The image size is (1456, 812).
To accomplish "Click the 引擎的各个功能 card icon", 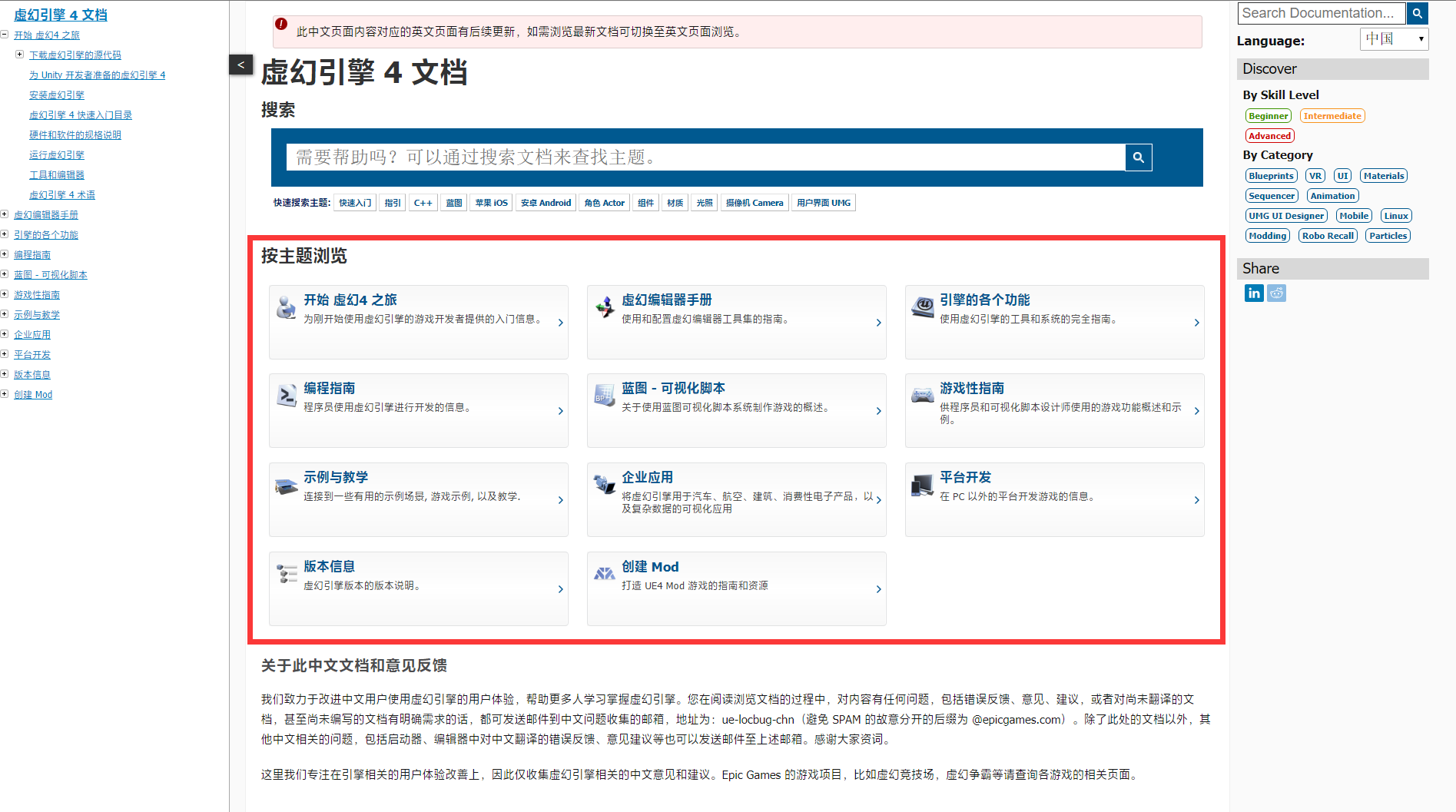I will coord(923,307).
